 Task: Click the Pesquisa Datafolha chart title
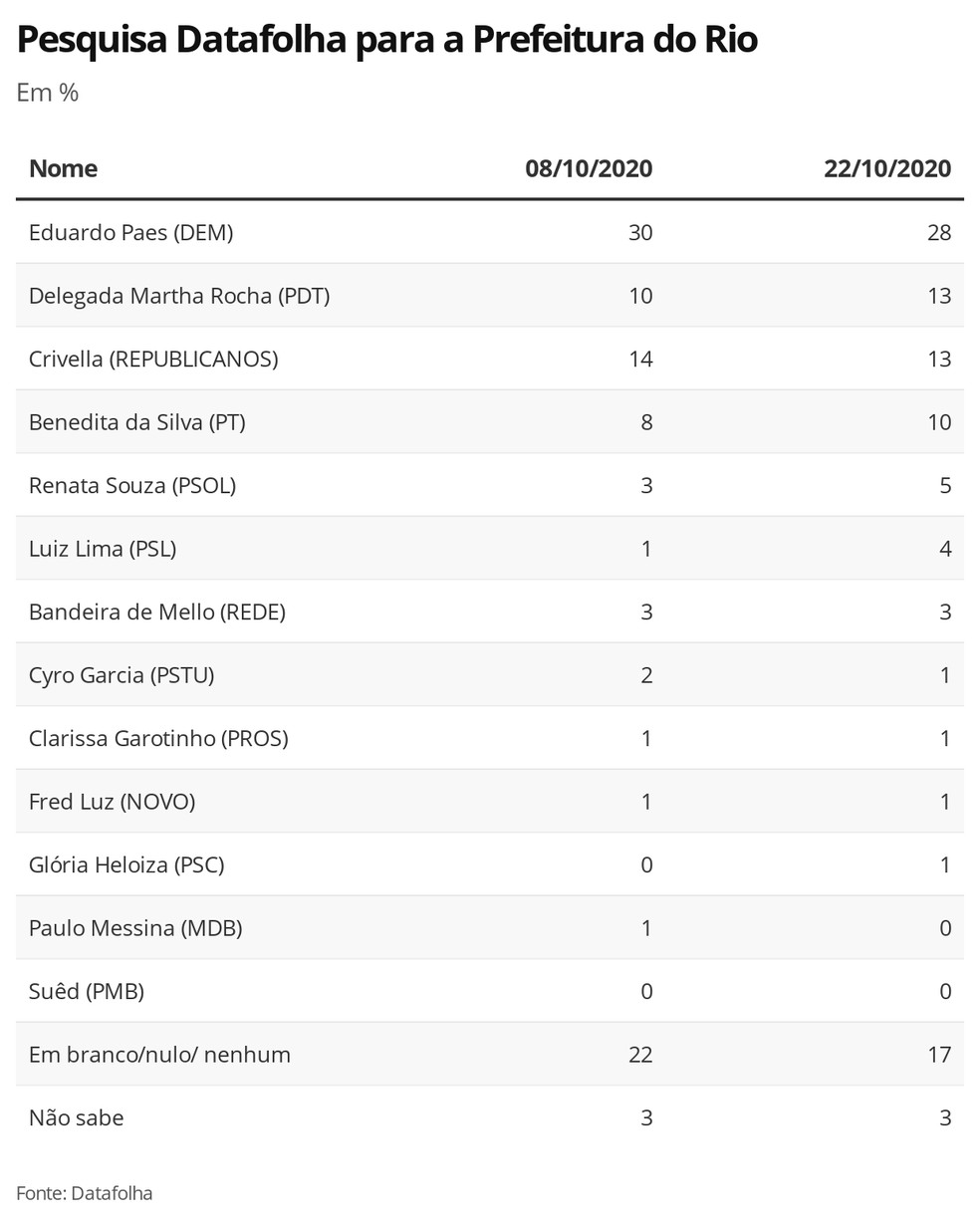387,40
